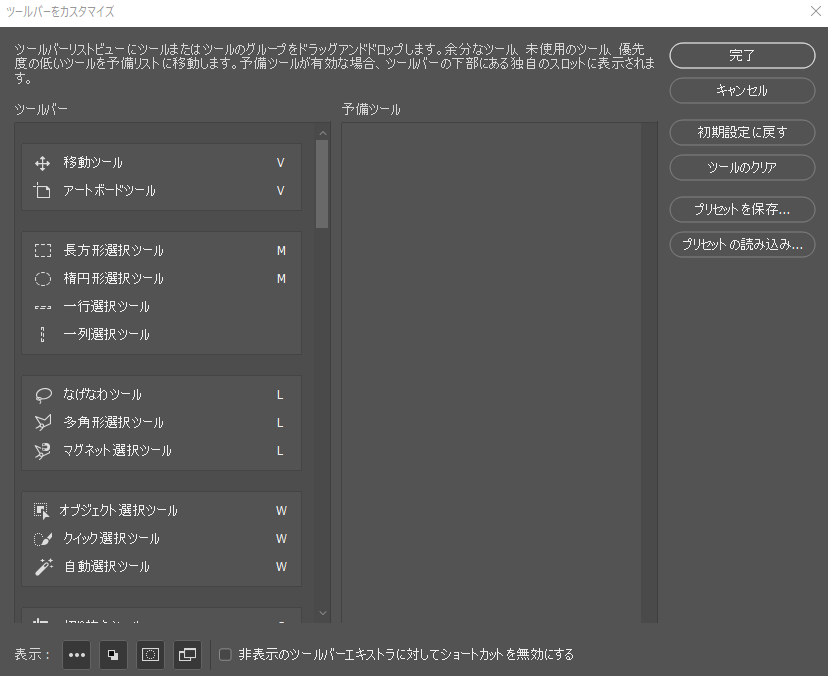Select クイック選択ツール list label
Screen dimensions: 828x676
click(x=111, y=539)
